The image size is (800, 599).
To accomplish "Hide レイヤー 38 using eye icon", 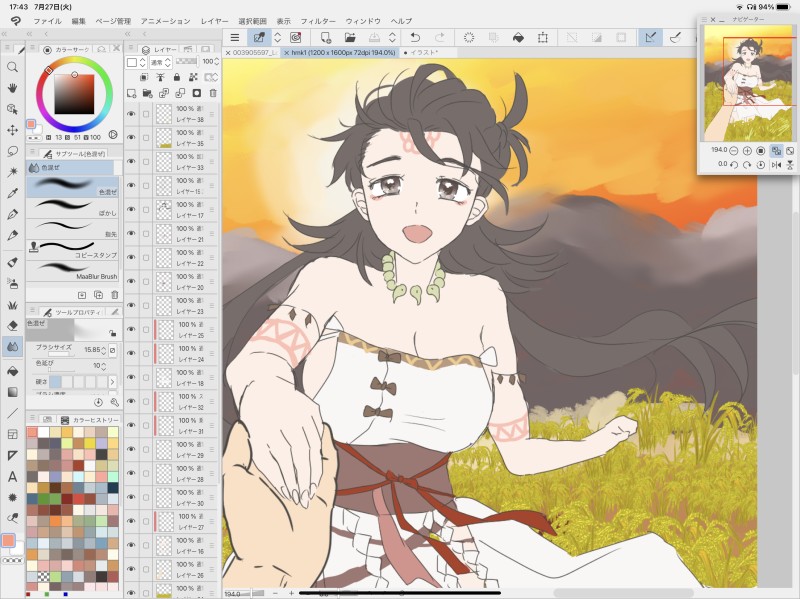I will pos(131,114).
